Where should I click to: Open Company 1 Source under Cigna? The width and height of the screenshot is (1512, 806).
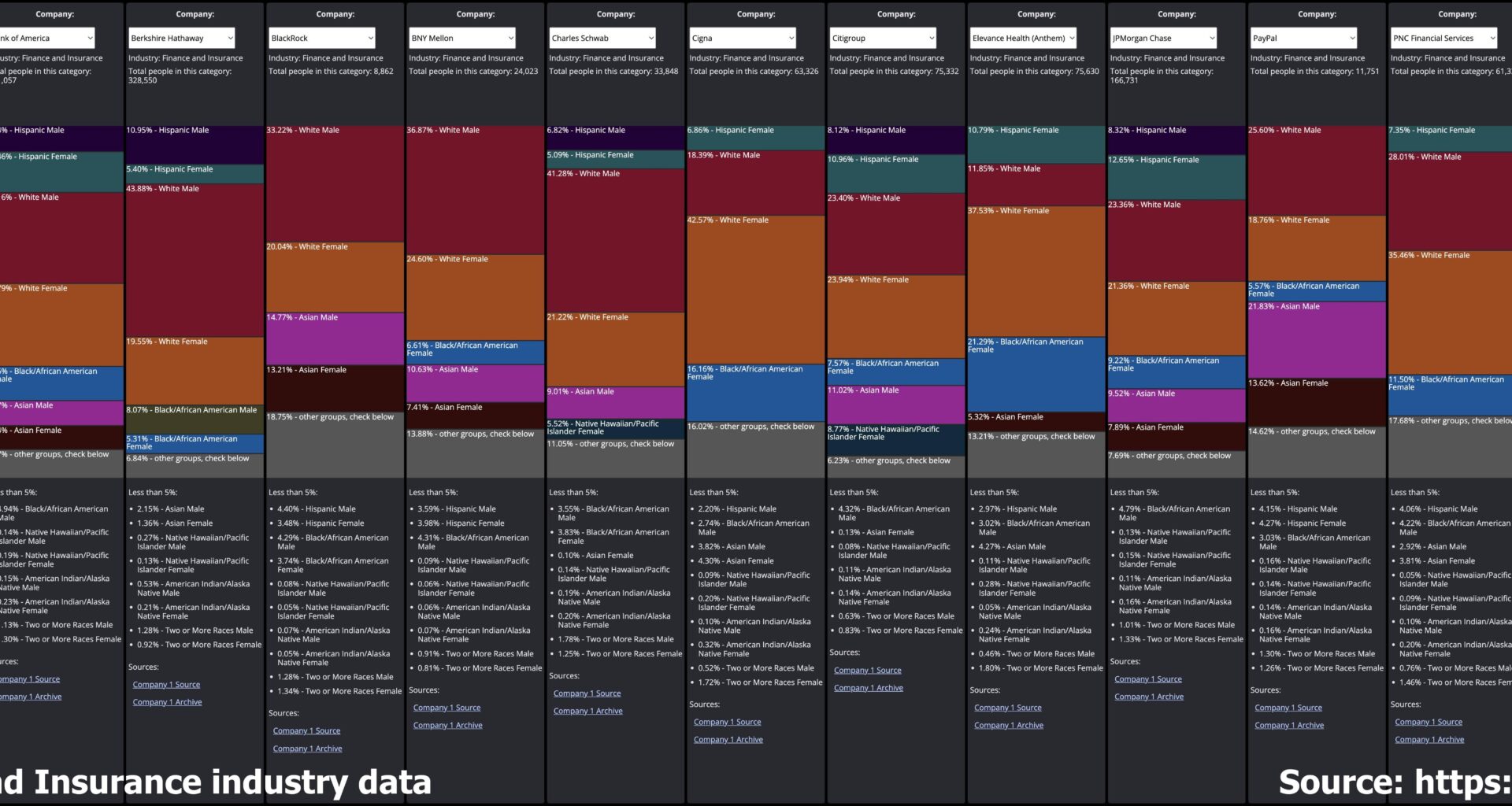tap(728, 721)
